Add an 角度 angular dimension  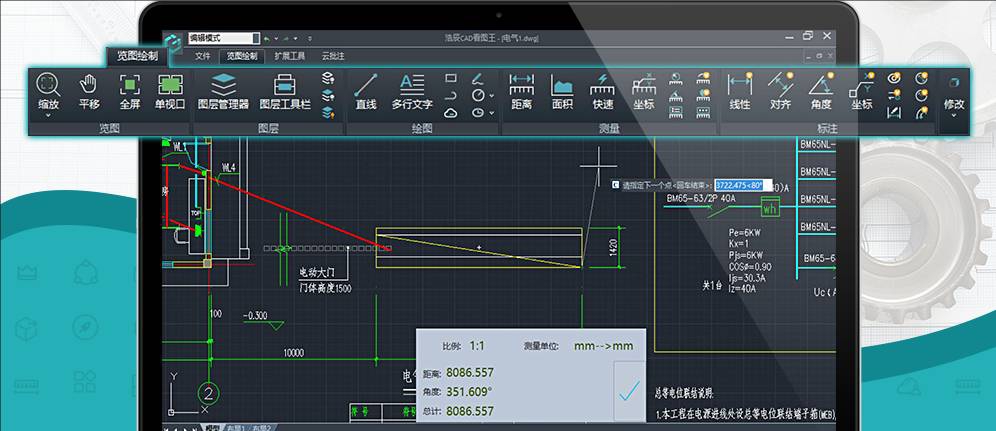point(821,91)
